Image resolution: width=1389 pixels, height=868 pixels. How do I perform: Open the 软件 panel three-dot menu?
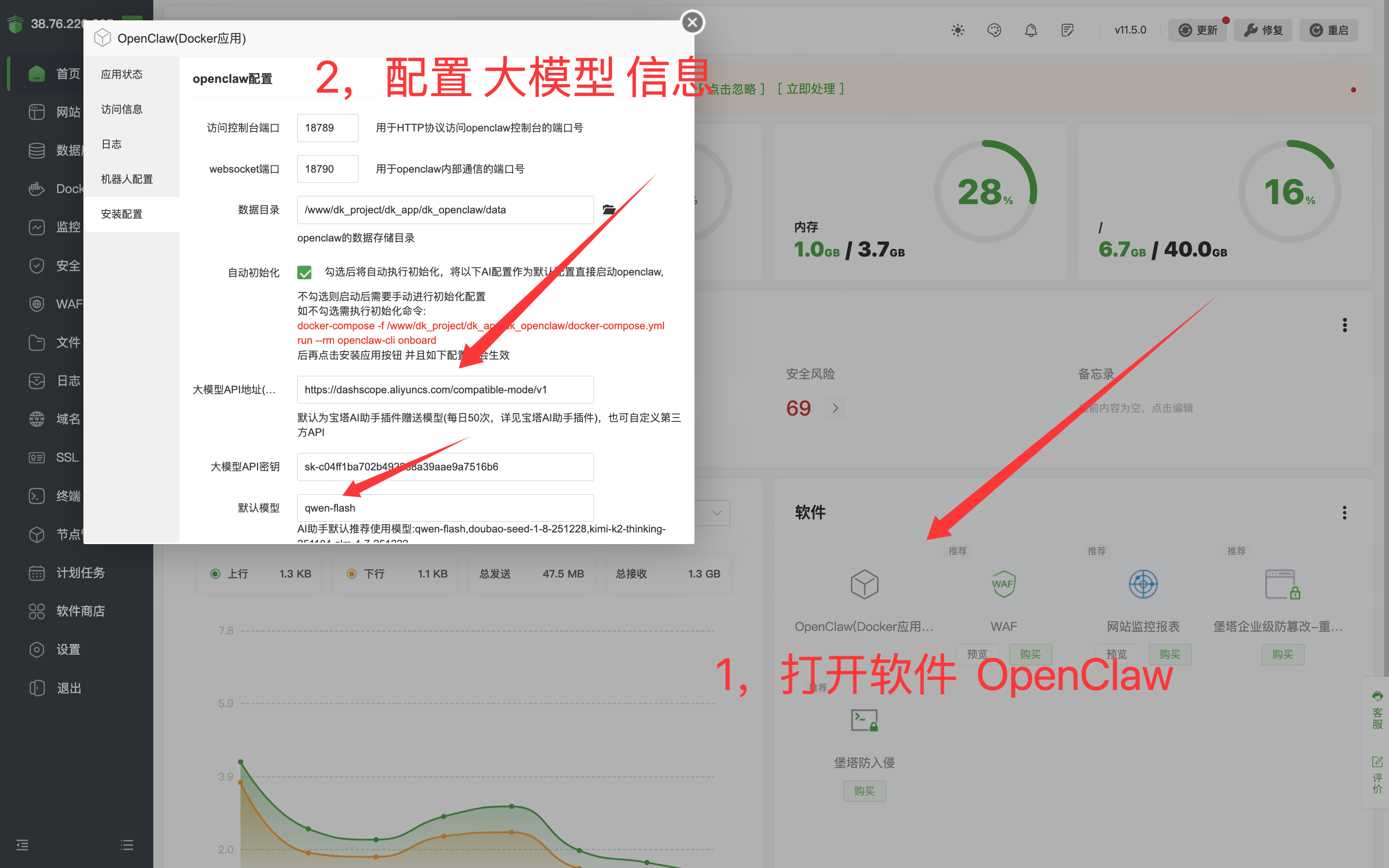coord(1344,512)
